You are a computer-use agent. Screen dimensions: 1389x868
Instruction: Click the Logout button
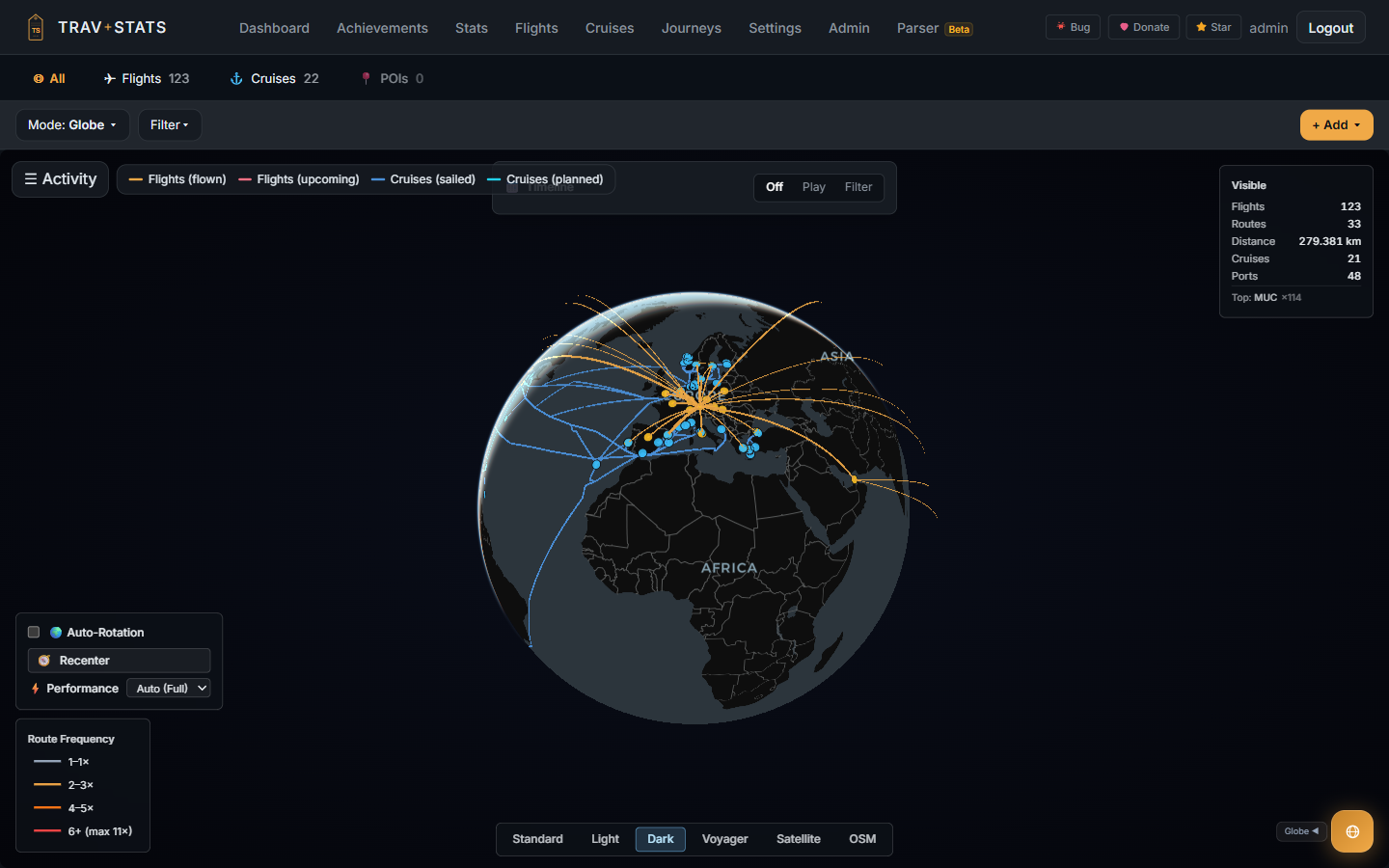tap(1330, 28)
